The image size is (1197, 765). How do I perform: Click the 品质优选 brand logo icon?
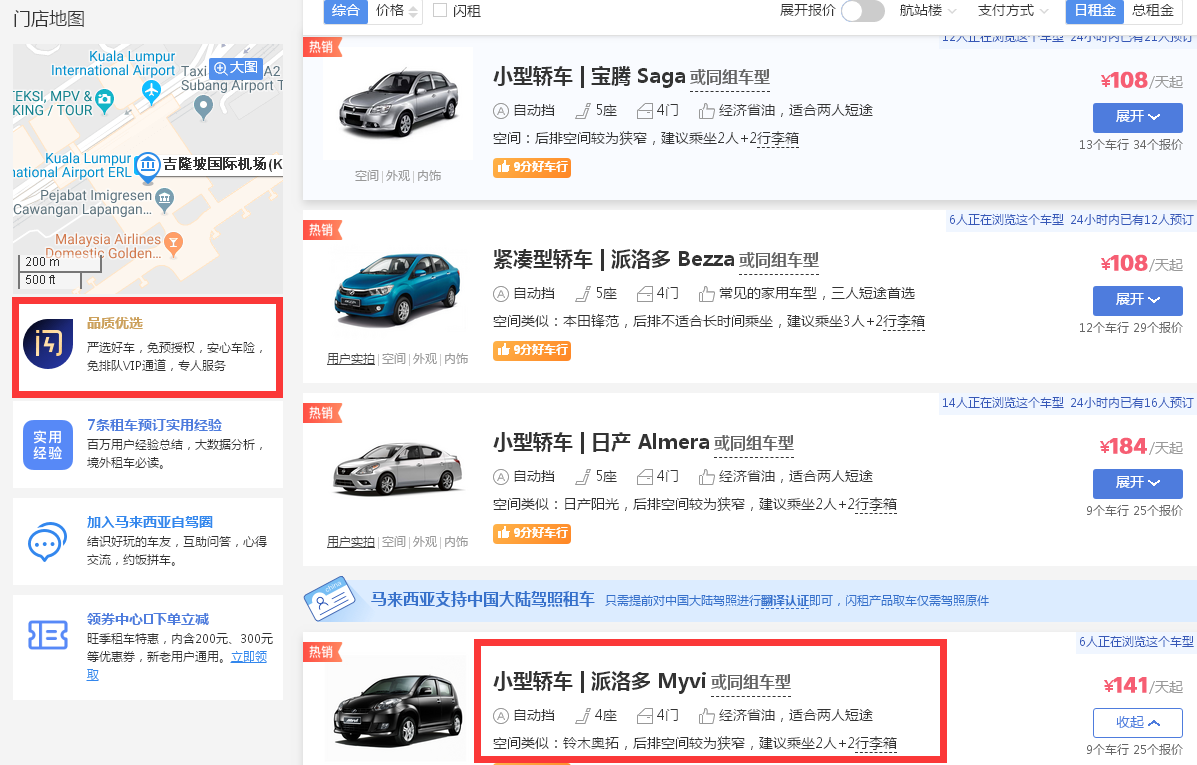pos(48,345)
